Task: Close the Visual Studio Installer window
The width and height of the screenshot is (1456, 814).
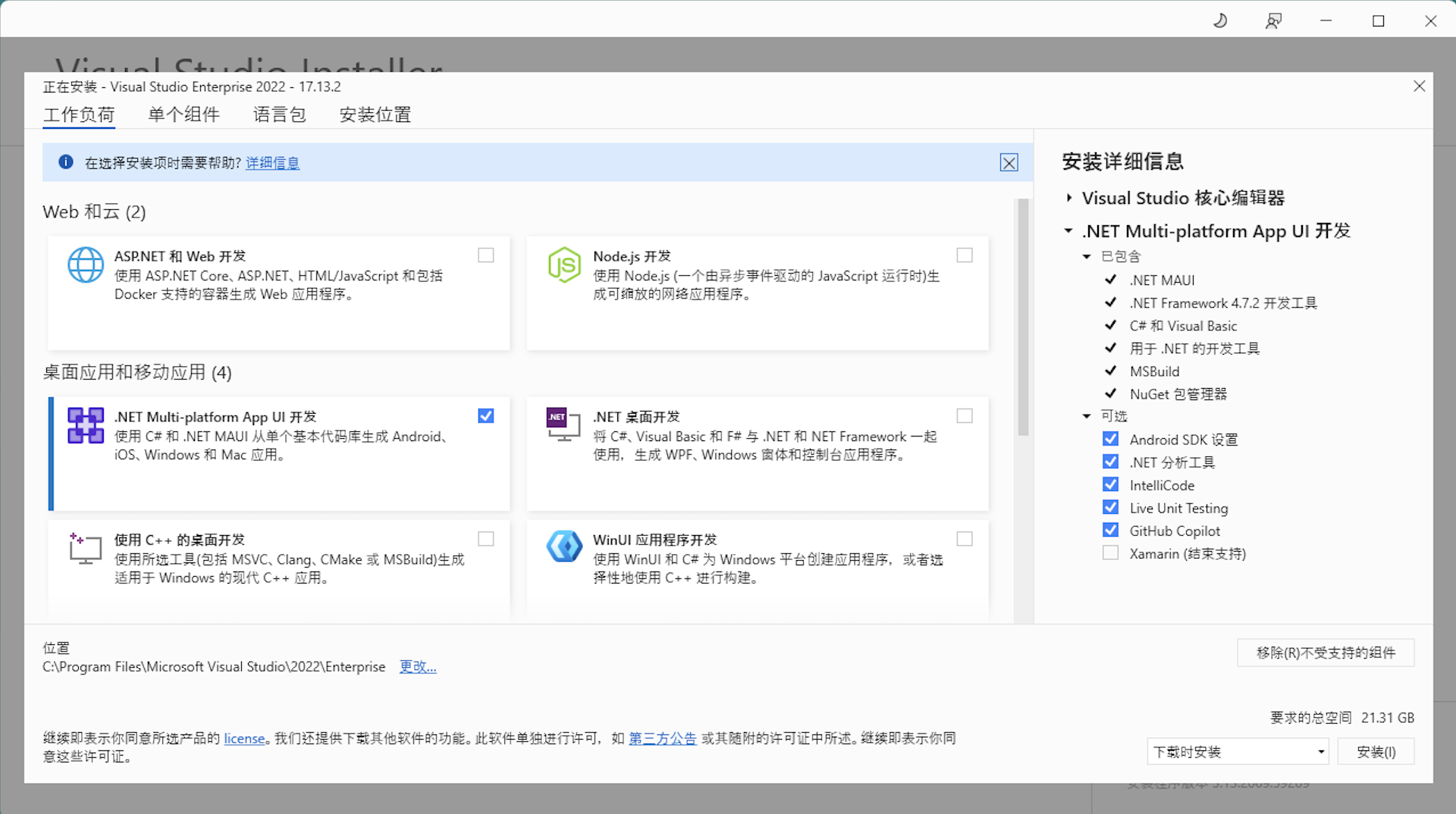Action: pos(1431,20)
